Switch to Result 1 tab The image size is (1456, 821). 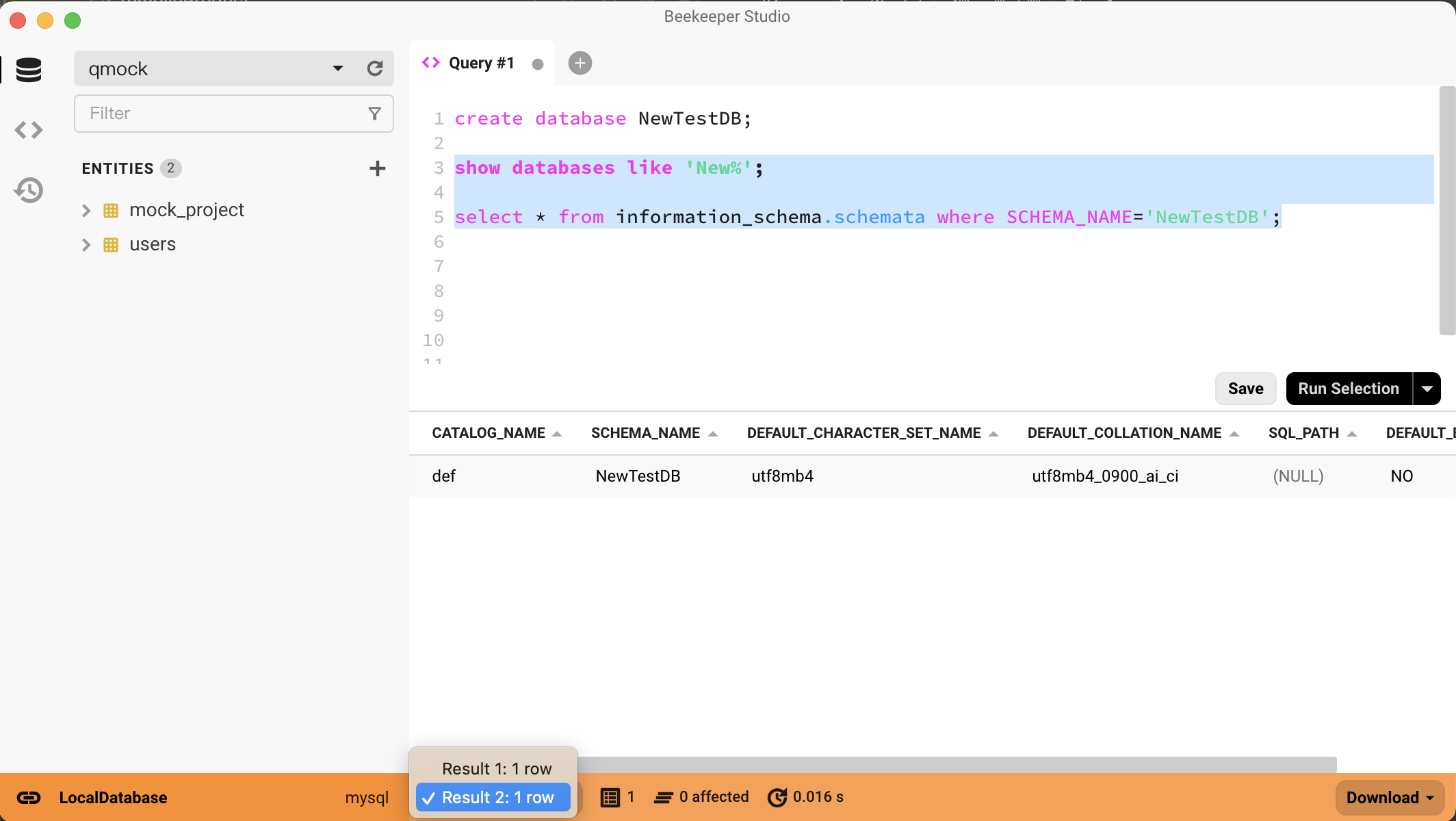tap(496, 768)
